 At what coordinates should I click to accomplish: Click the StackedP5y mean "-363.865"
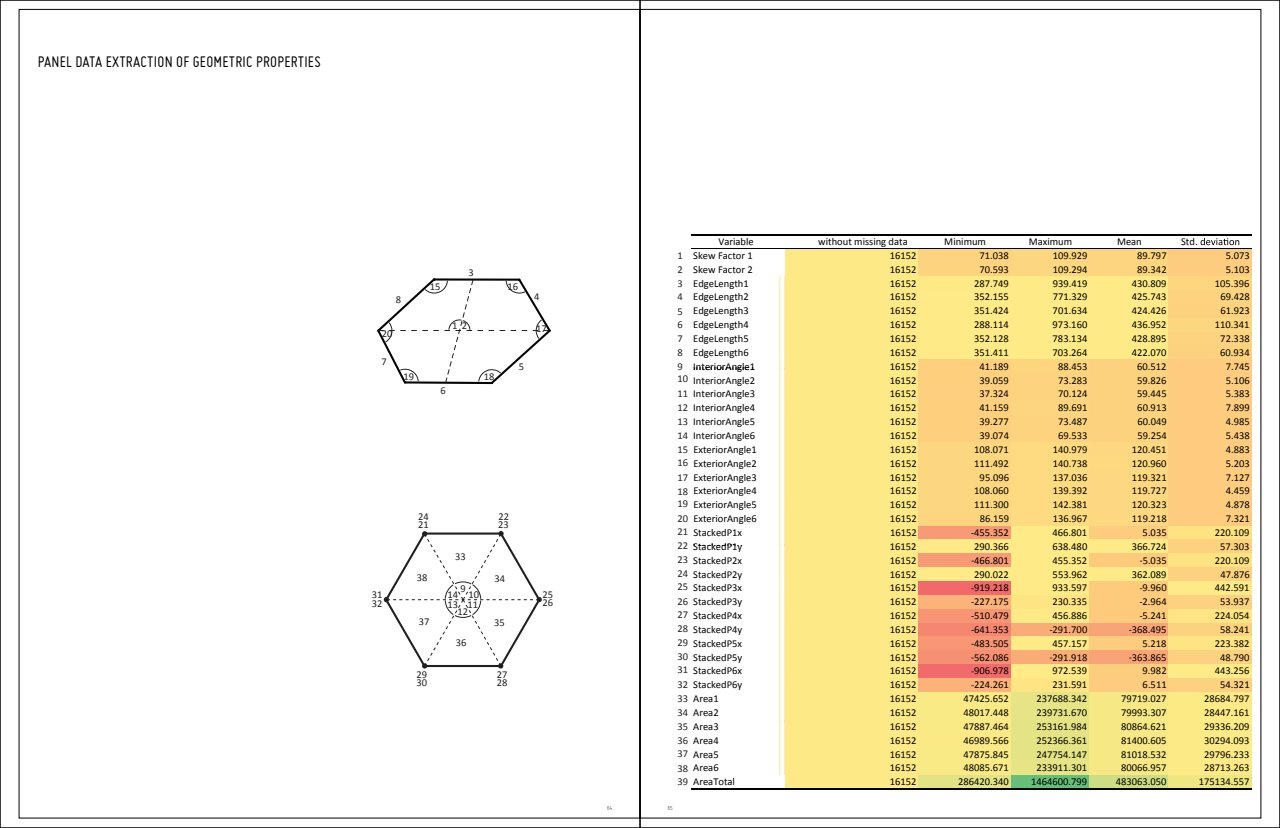tap(1147, 657)
